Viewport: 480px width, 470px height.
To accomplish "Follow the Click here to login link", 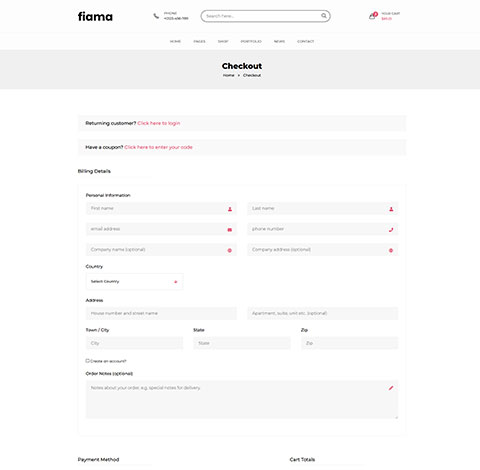I will tap(159, 123).
